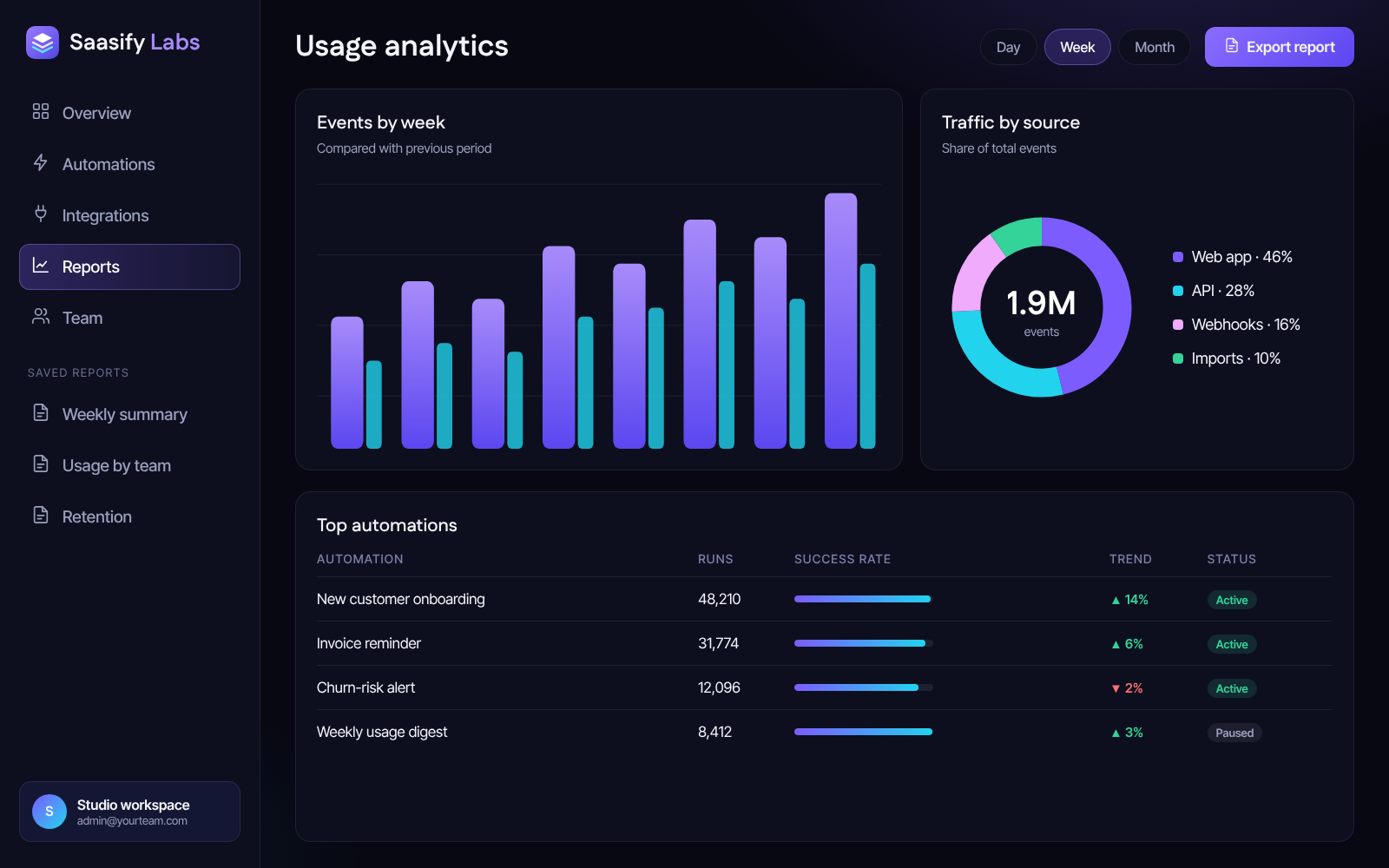Click the 31,774 runs value
1389x868 pixels.
pyautogui.click(x=719, y=643)
